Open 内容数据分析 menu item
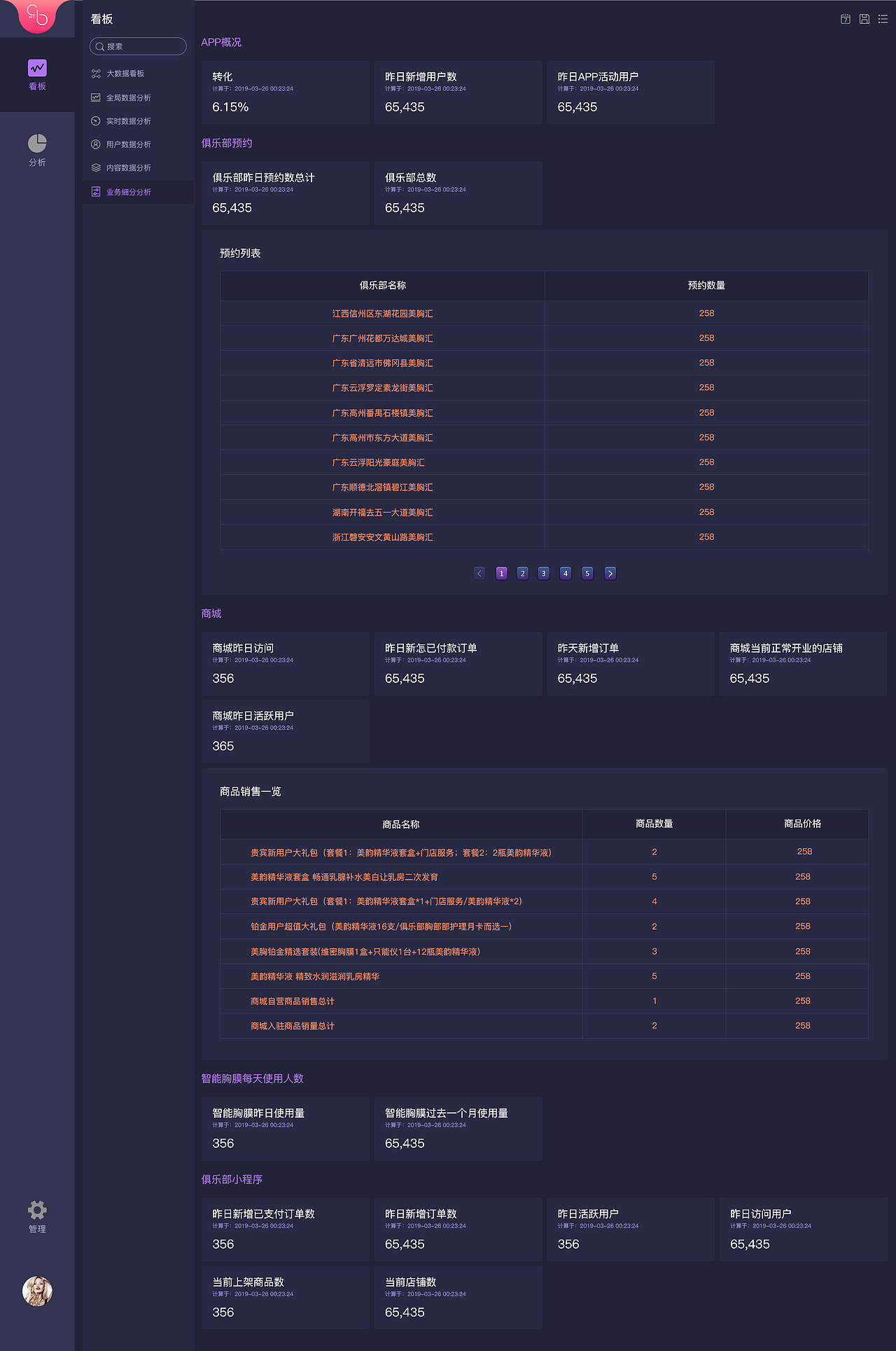The image size is (896, 1351). pos(139,167)
